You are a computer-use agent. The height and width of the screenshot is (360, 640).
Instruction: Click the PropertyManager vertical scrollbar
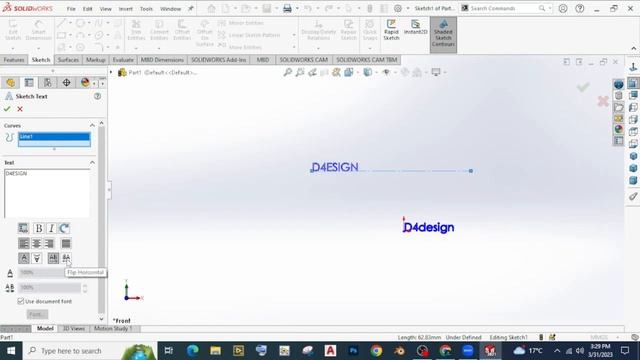(102, 220)
